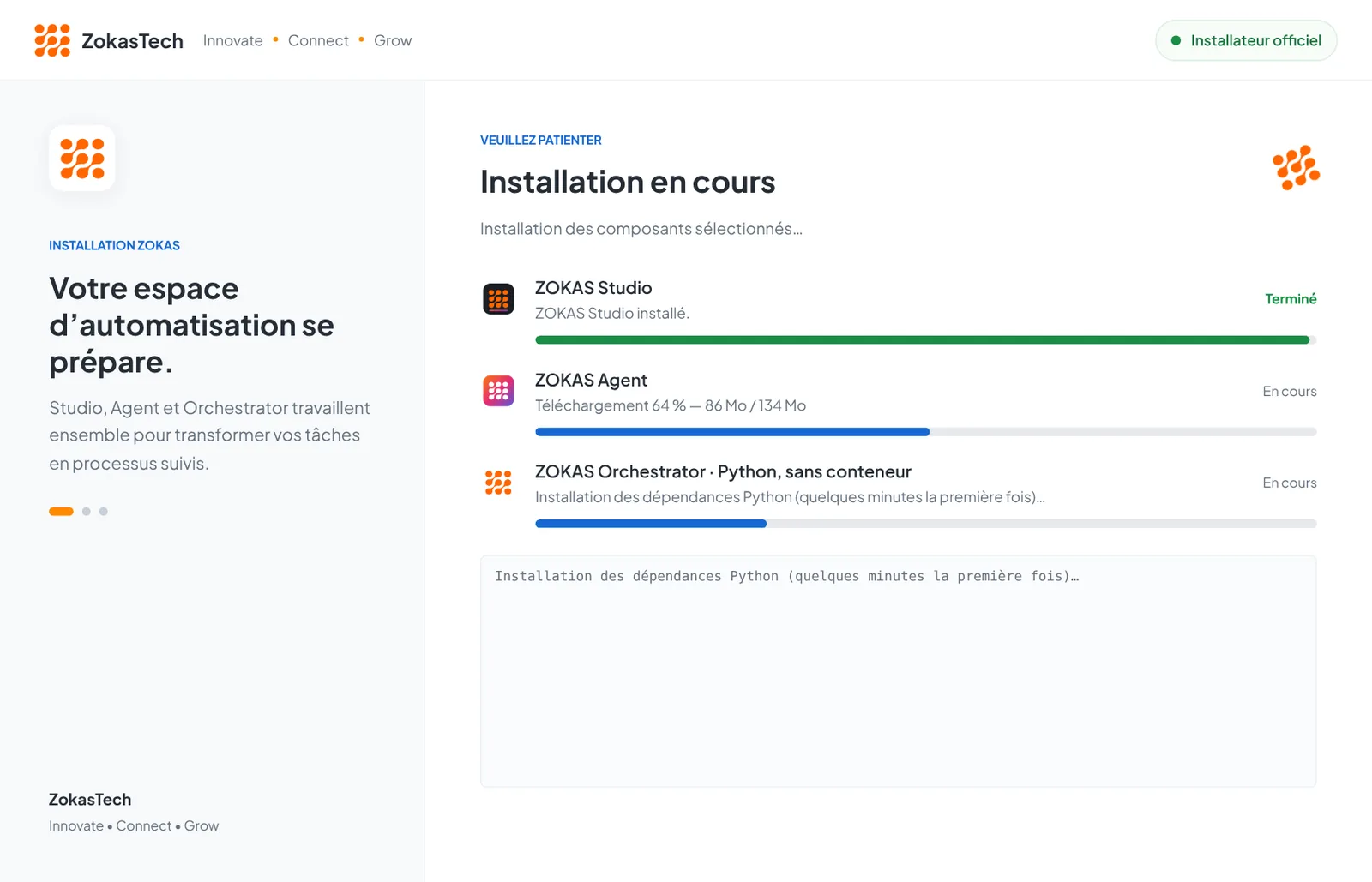
Task: Click the ZokasTech logo in the header
Action: [x=52, y=40]
